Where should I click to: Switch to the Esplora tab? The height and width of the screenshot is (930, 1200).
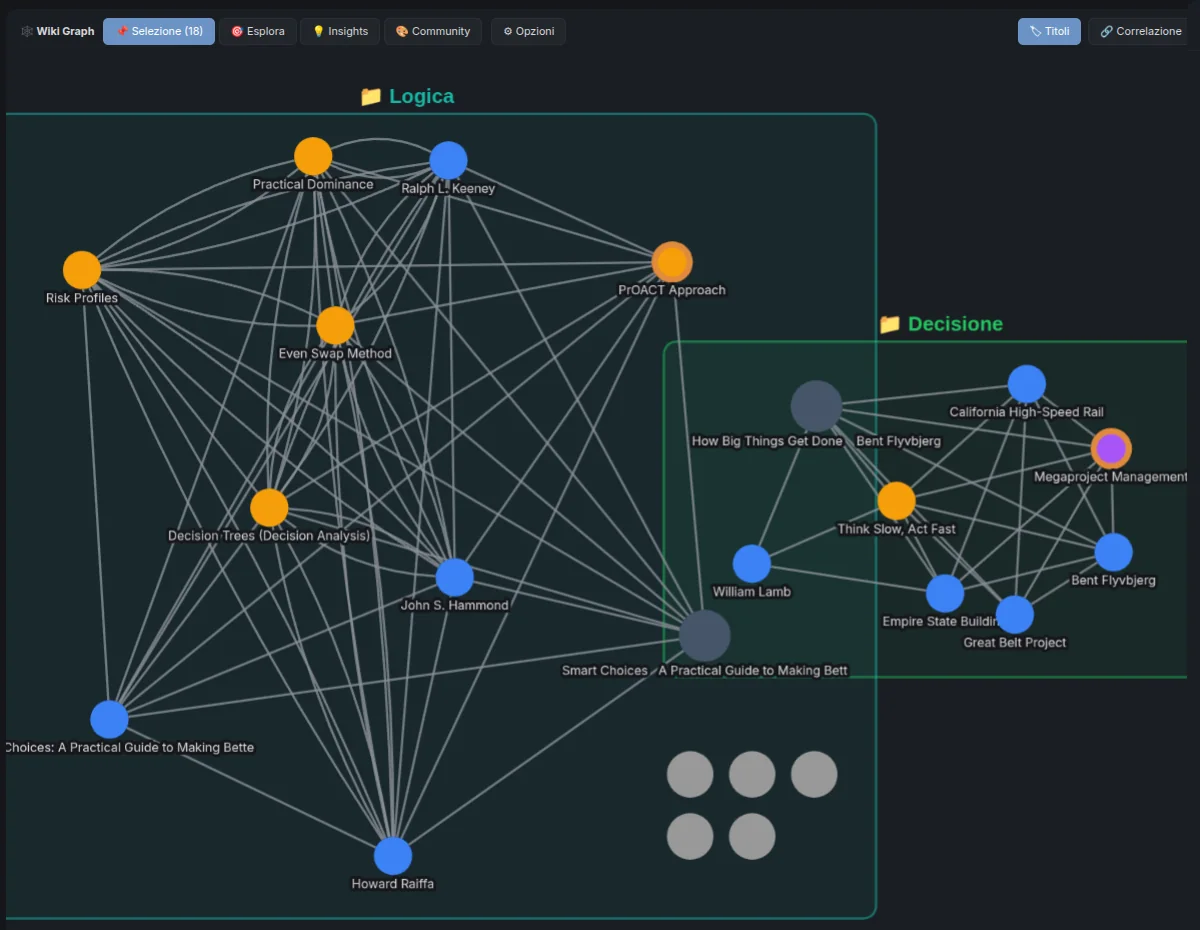258,31
